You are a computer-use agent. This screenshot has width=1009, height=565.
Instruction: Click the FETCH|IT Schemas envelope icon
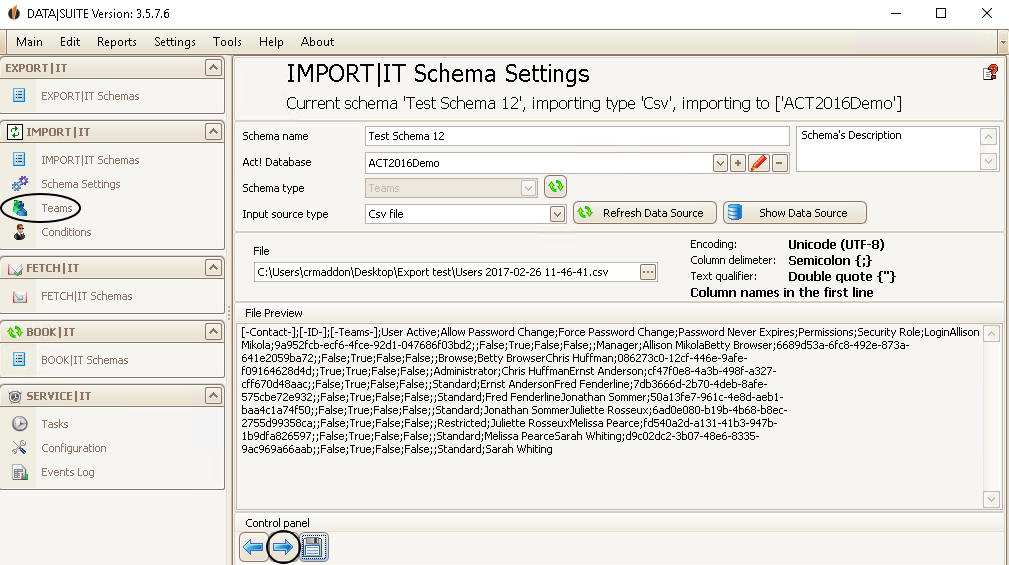tap(20, 296)
